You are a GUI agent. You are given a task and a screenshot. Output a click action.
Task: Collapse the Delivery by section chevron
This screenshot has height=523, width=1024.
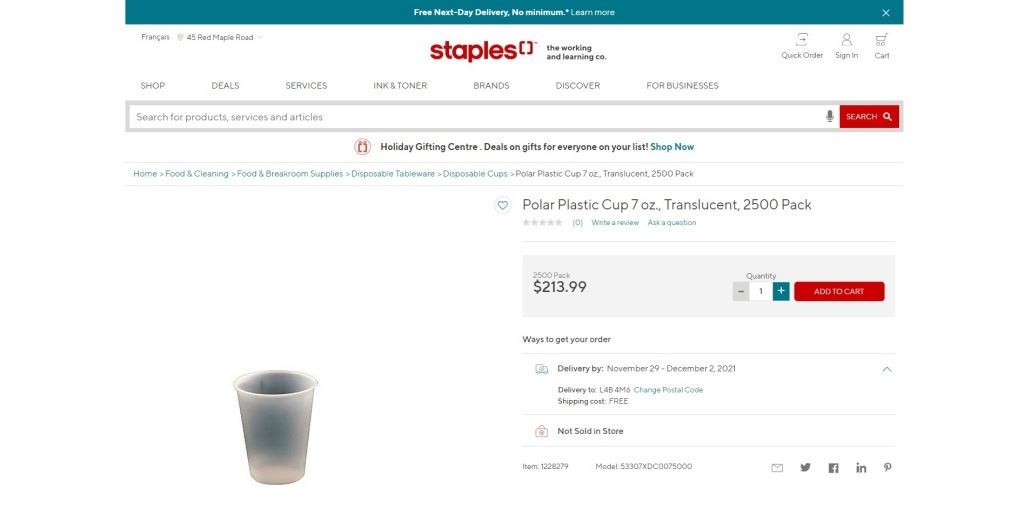pyautogui.click(x=887, y=369)
